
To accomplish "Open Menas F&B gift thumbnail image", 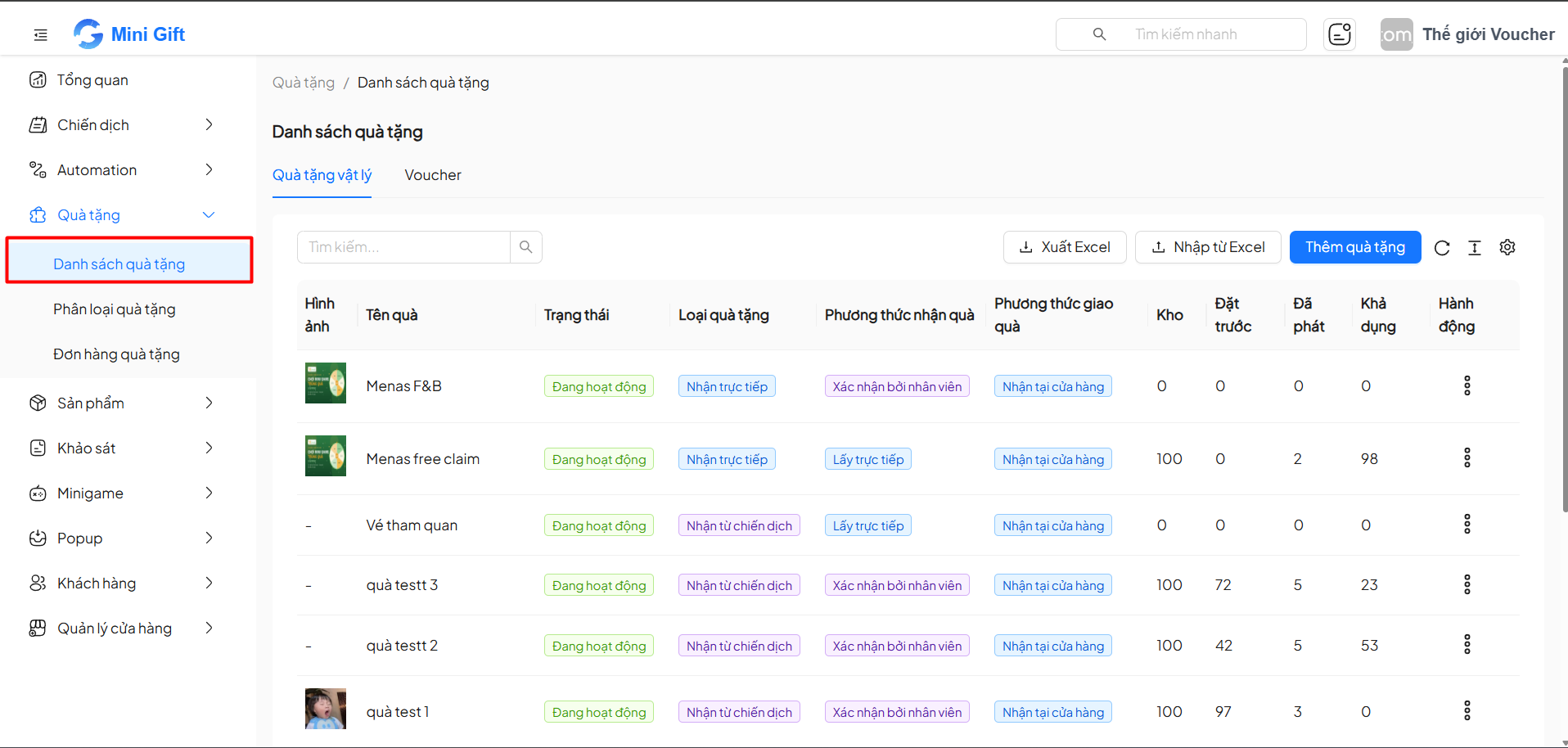I will (x=326, y=383).
